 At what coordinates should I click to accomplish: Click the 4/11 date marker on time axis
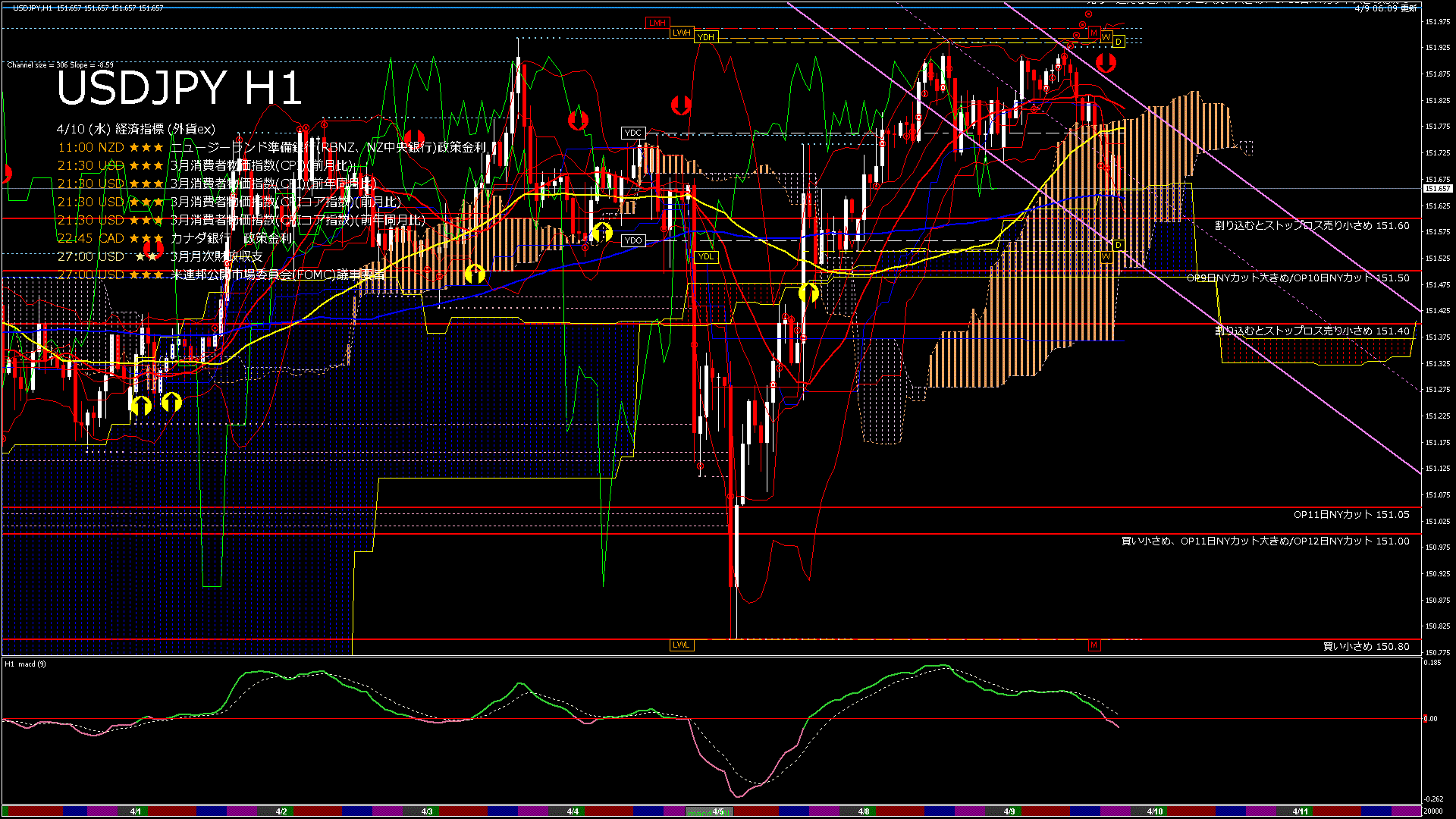(1301, 811)
